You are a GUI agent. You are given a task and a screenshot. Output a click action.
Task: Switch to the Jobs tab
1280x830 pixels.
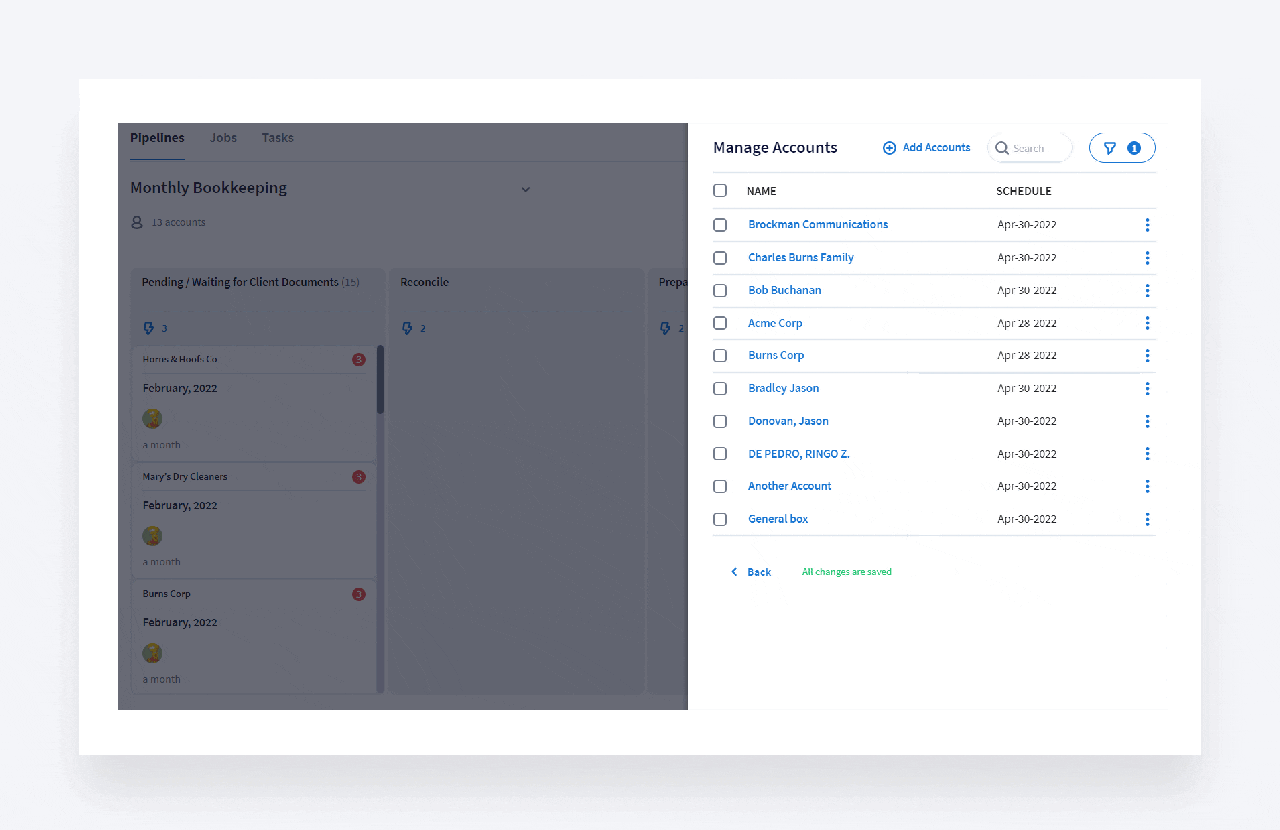pyautogui.click(x=223, y=138)
